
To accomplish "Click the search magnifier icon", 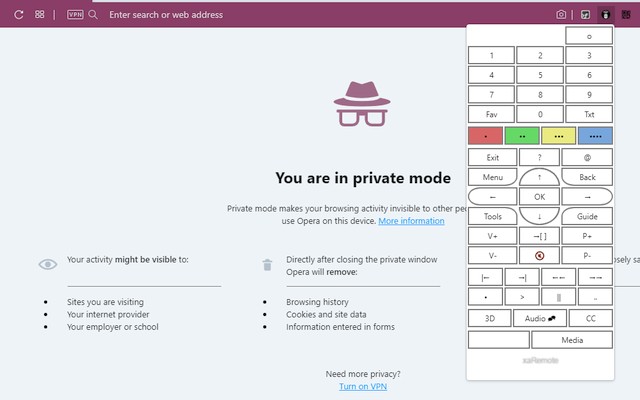I will pyautogui.click(x=93, y=15).
